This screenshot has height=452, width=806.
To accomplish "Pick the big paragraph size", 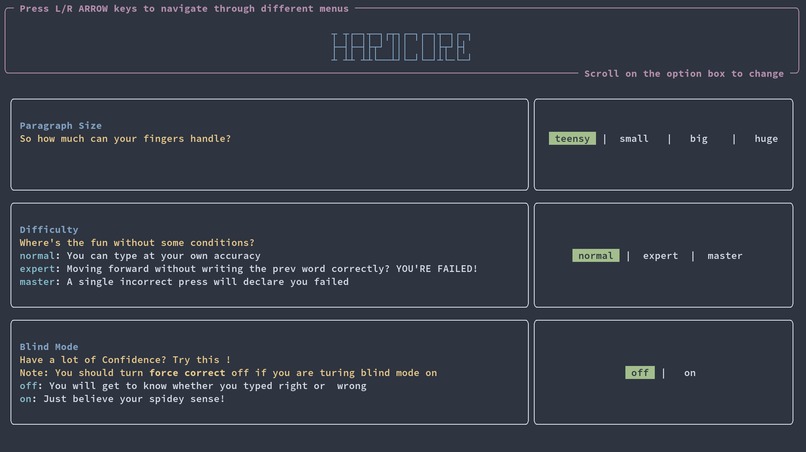I will 699,138.
